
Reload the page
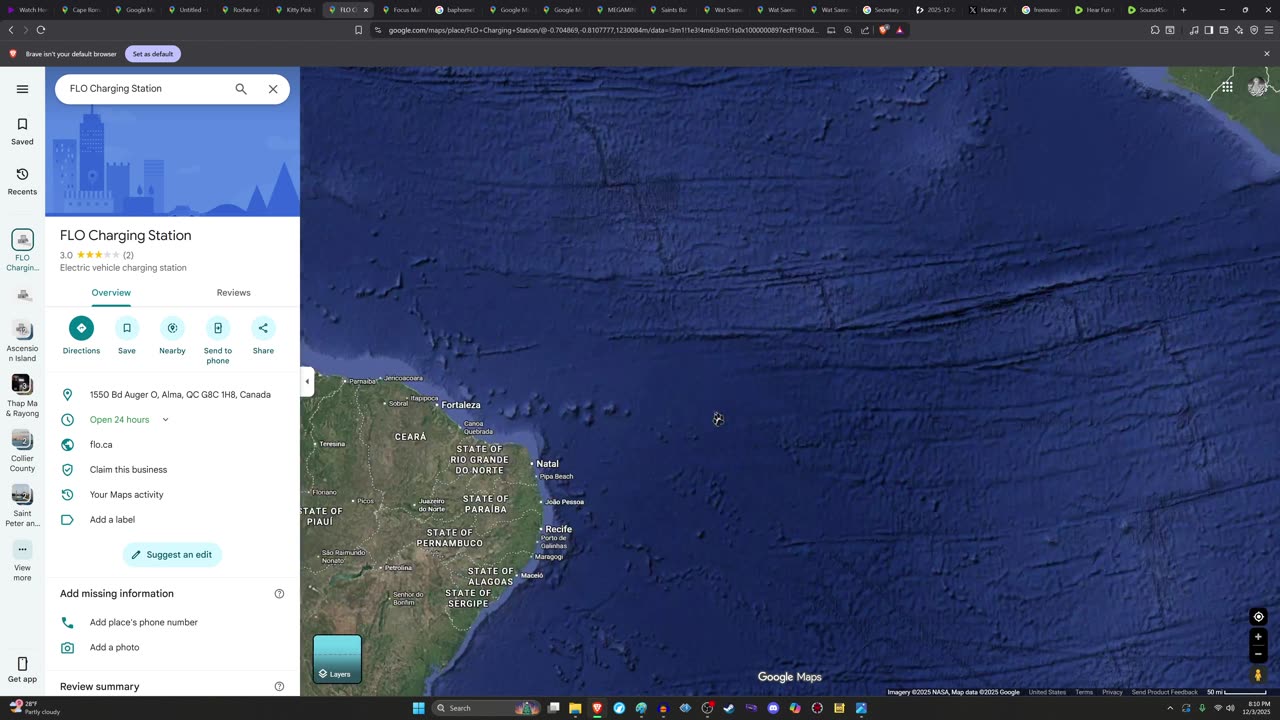pyautogui.click(x=41, y=30)
